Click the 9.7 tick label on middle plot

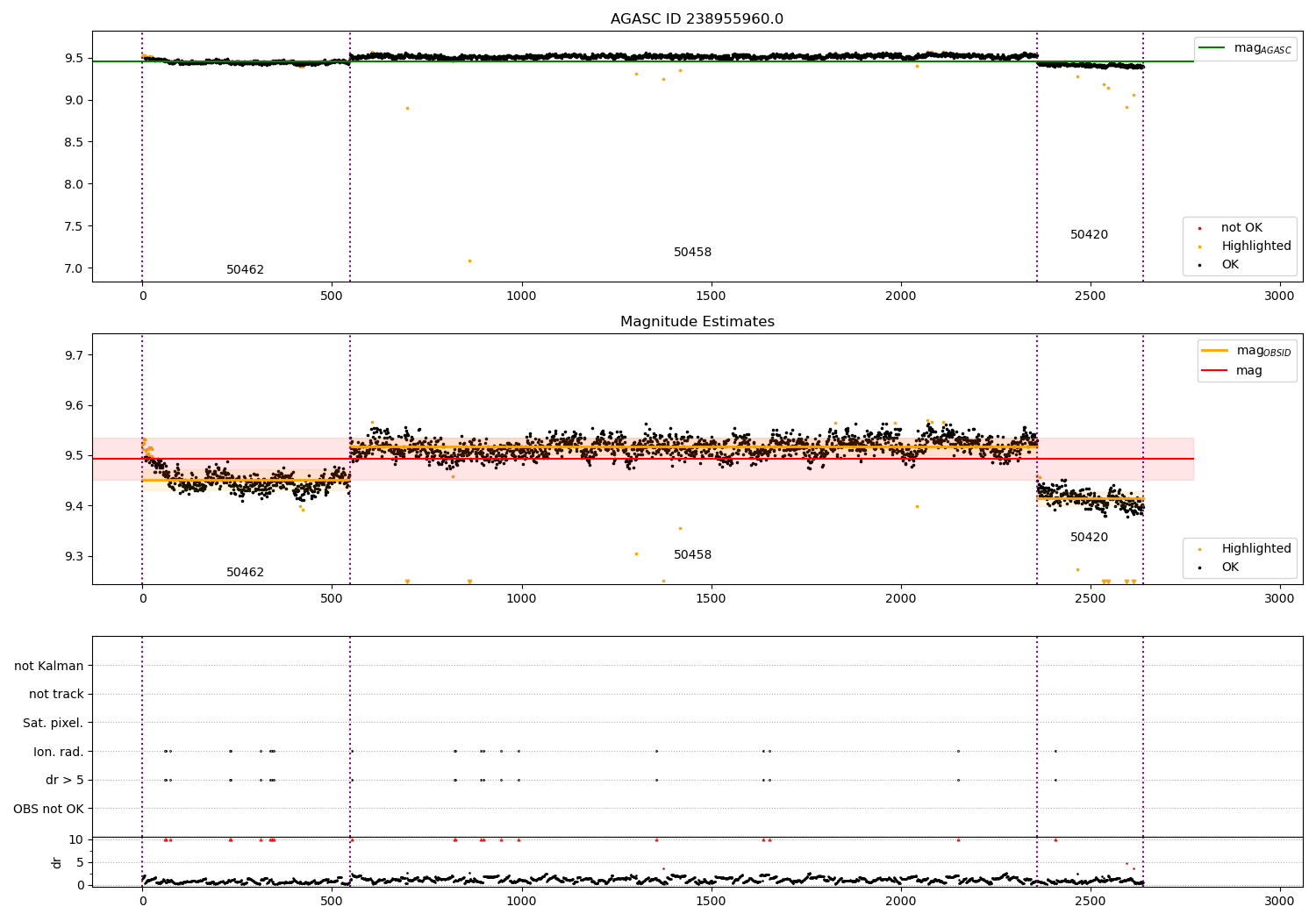click(x=74, y=355)
